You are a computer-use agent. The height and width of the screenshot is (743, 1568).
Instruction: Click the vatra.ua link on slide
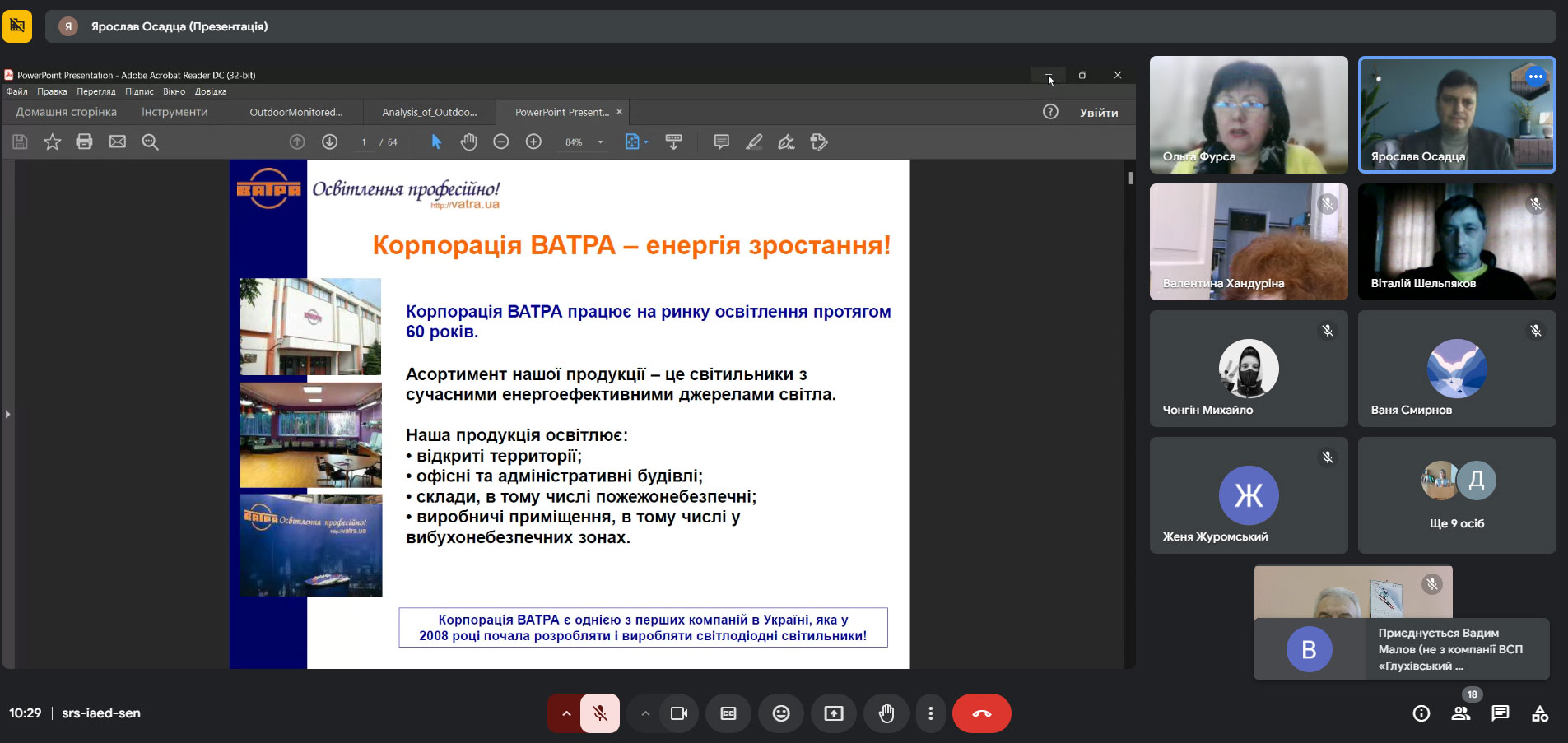(465, 204)
